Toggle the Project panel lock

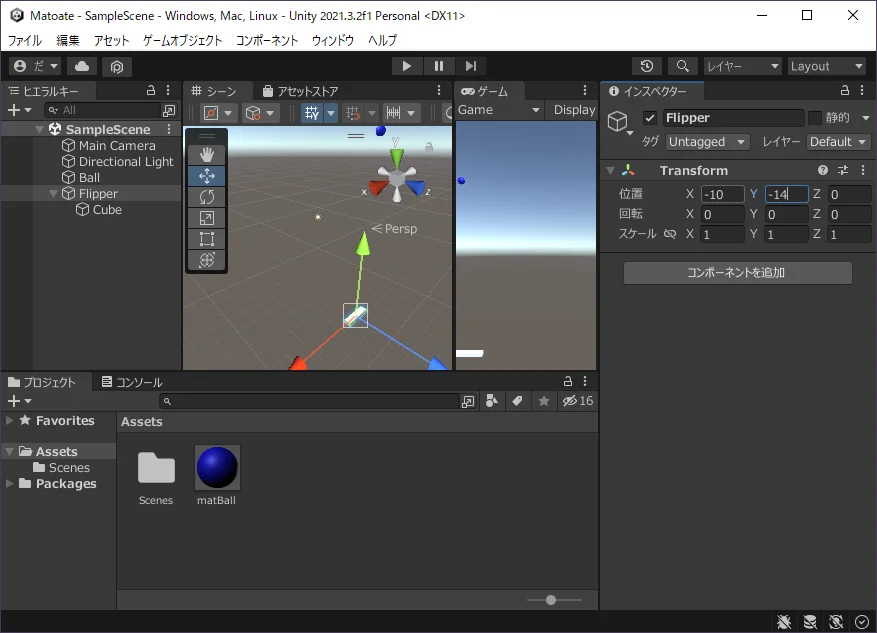[568, 381]
